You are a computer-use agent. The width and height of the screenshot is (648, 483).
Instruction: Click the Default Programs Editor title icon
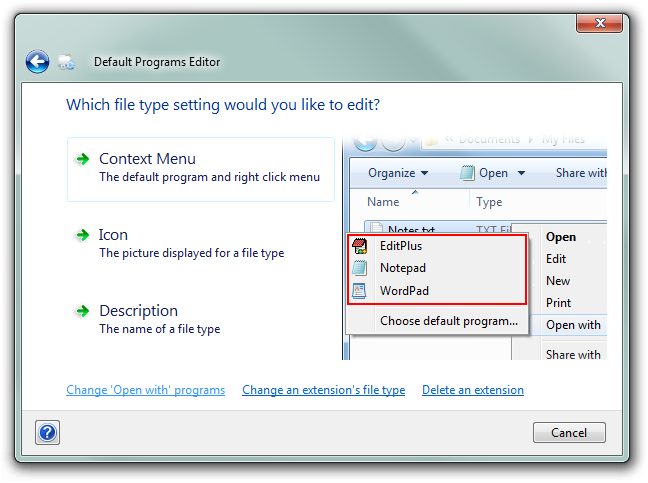coord(67,63)
